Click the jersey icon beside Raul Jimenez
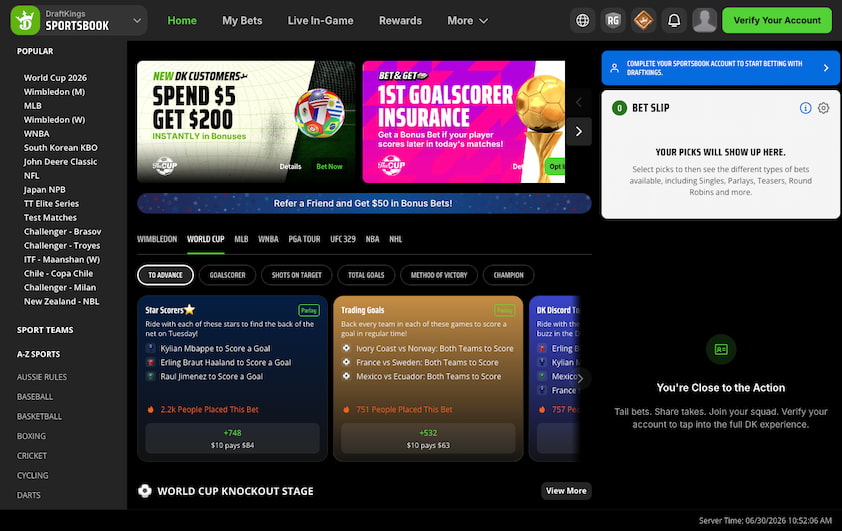This screenshot has height=531, width=842. click(150, 376)
